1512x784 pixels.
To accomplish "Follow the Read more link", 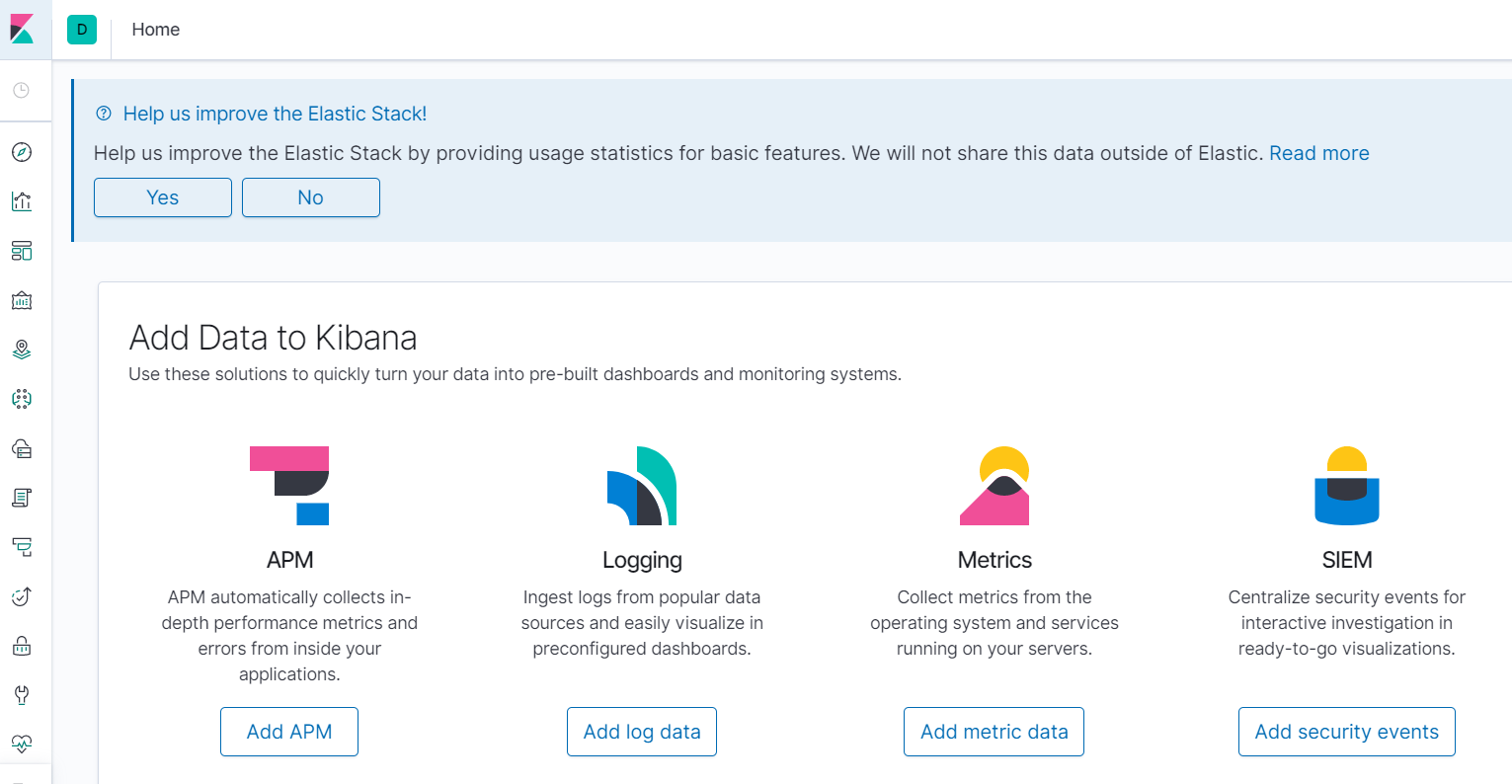I will 1318,153.
